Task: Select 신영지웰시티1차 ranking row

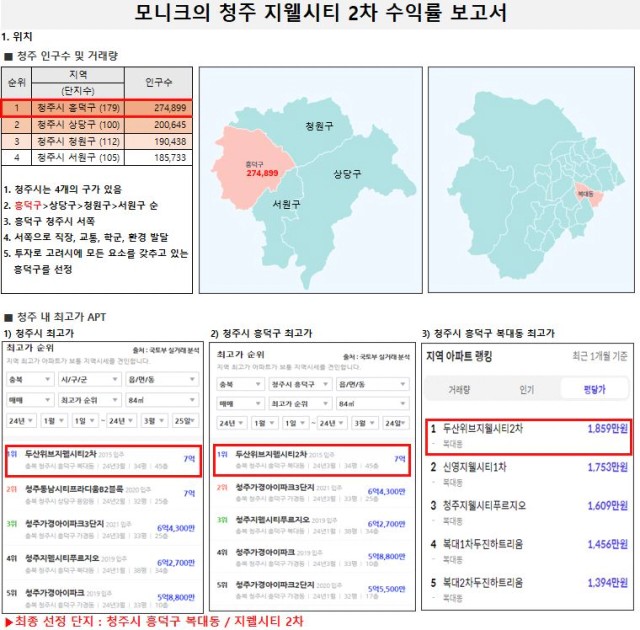Action: point(528,475)
